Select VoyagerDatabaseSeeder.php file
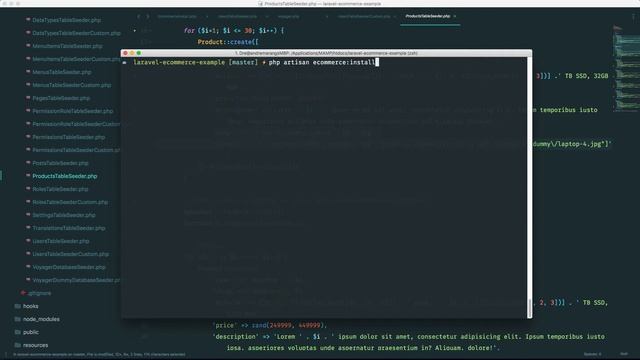The image size is (640, 360). coord(69,267)
